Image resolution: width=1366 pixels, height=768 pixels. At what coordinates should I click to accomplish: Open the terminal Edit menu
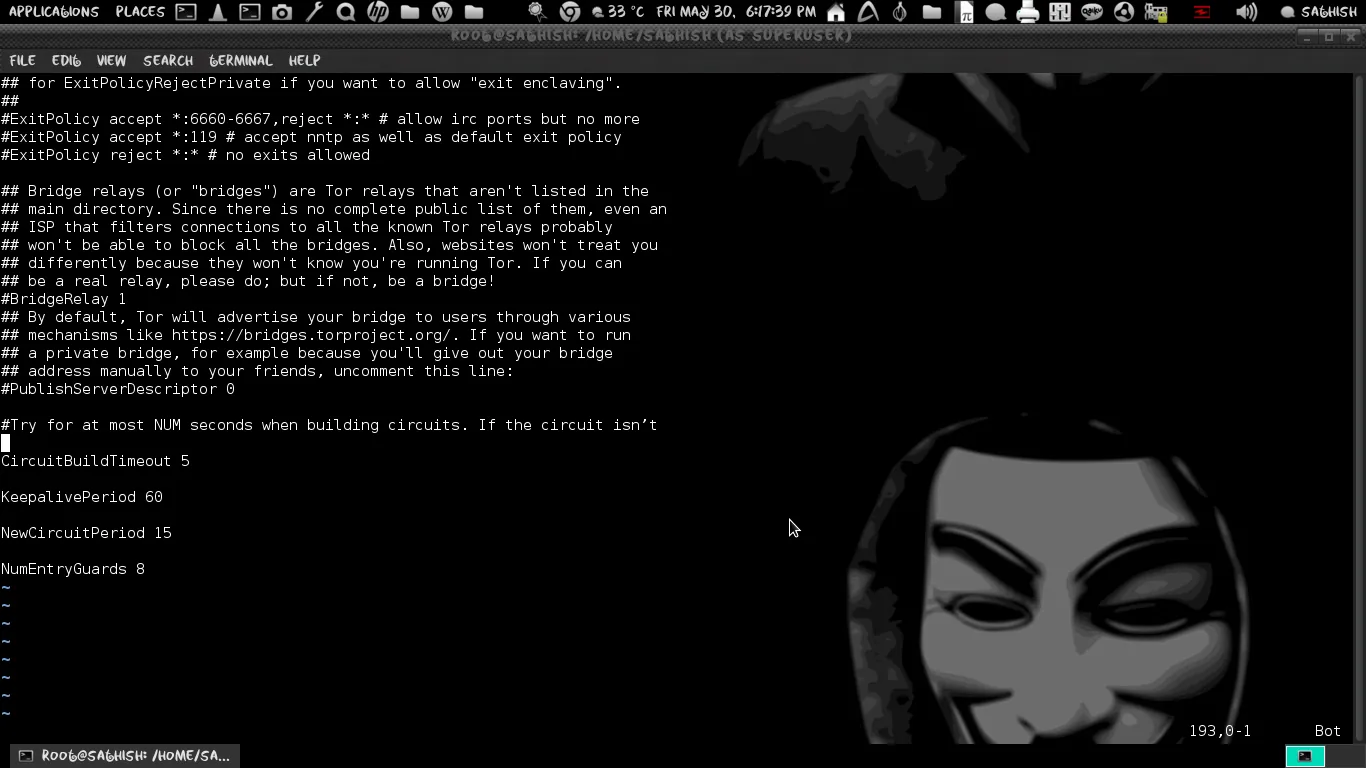pyautogui.click(x=66, y=60)
